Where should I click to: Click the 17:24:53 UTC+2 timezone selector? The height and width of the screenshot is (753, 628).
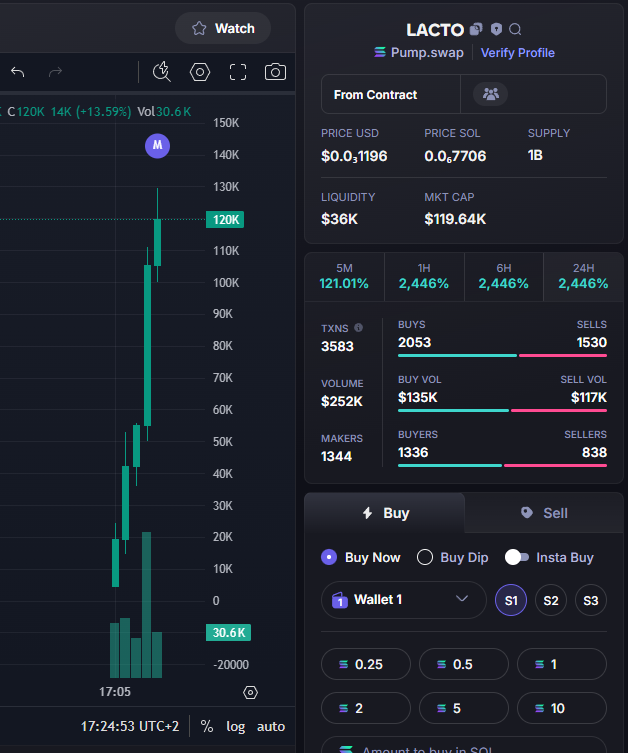(130, 726)
